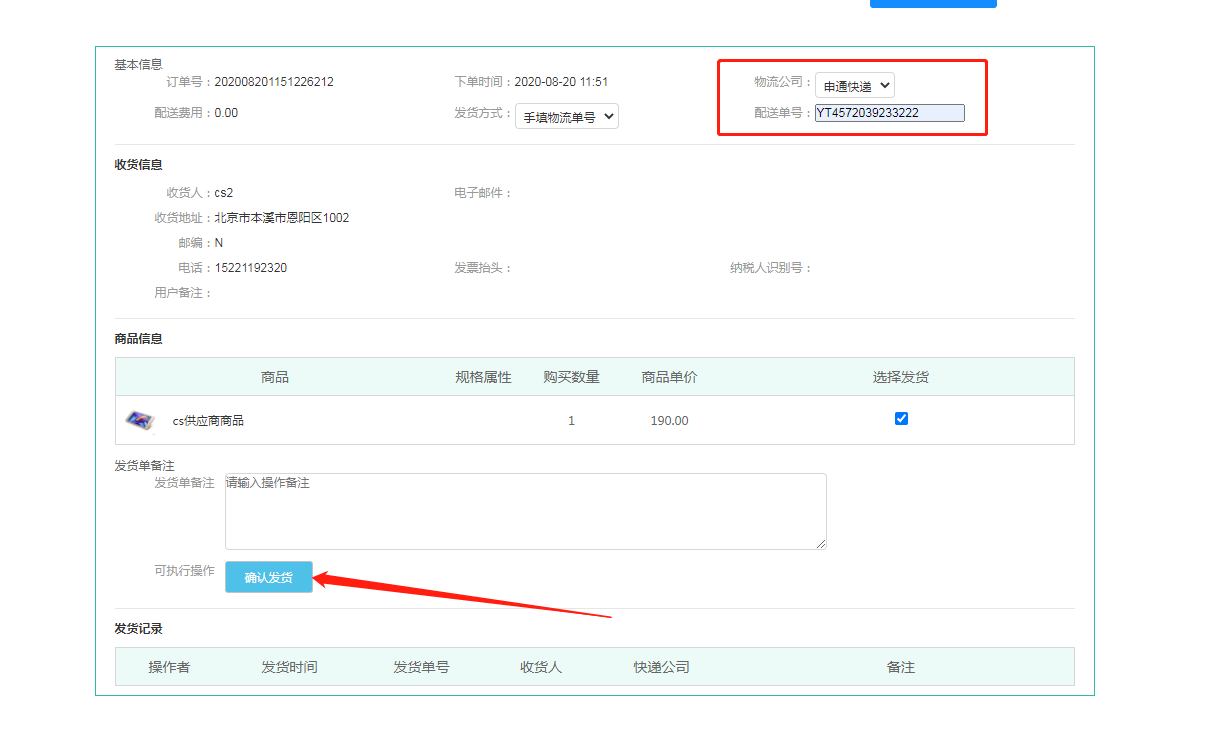Viewport: 1214px width, 739px height.
Task: Click the resize handle of the remarks textarea
Action: (x=821, y=544)
